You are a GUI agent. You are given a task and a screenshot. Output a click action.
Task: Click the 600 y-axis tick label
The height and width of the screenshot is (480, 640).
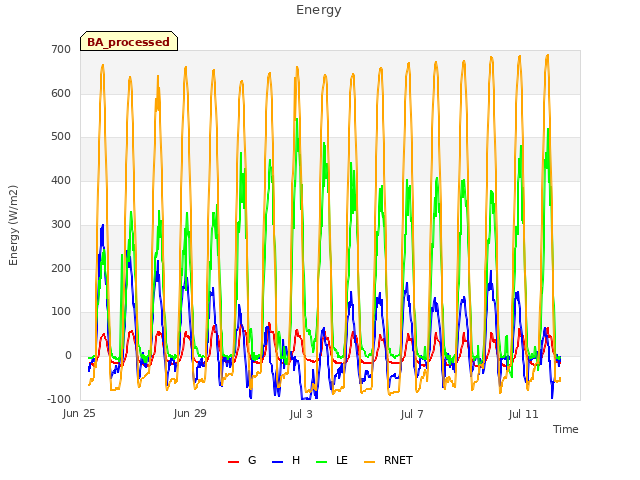pyautogui.click(x=61, y=93)
